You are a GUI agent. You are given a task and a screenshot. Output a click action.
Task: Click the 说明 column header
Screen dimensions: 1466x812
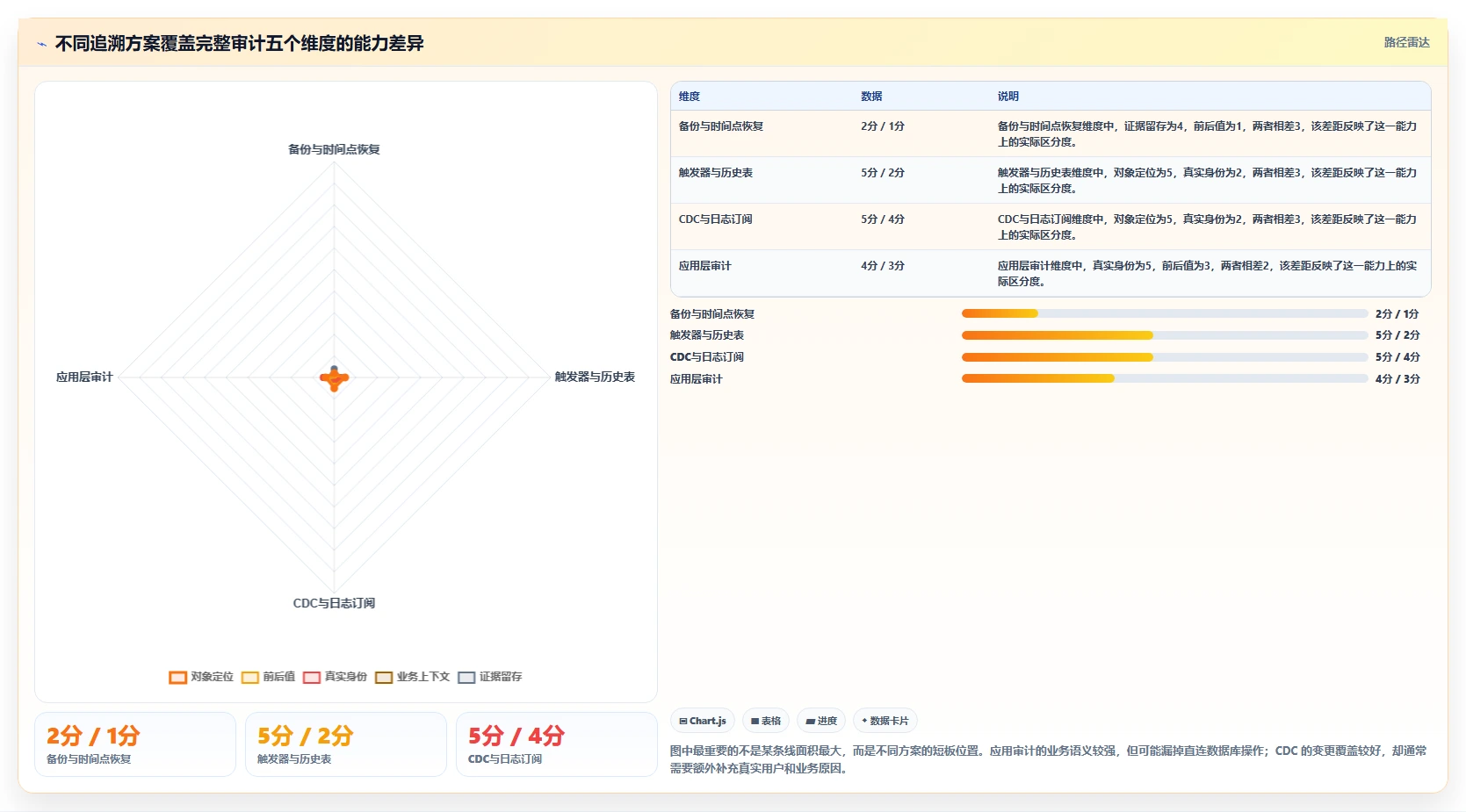1008,97
